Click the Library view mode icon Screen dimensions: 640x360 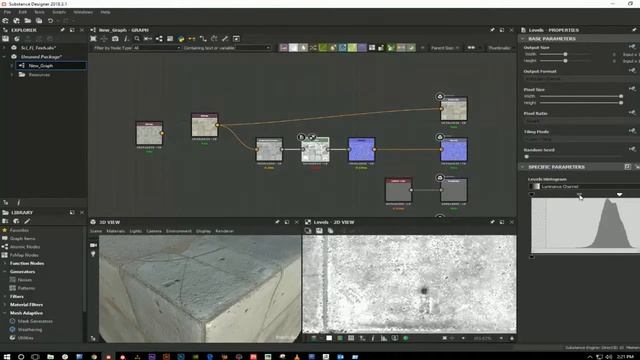[6, 221]
